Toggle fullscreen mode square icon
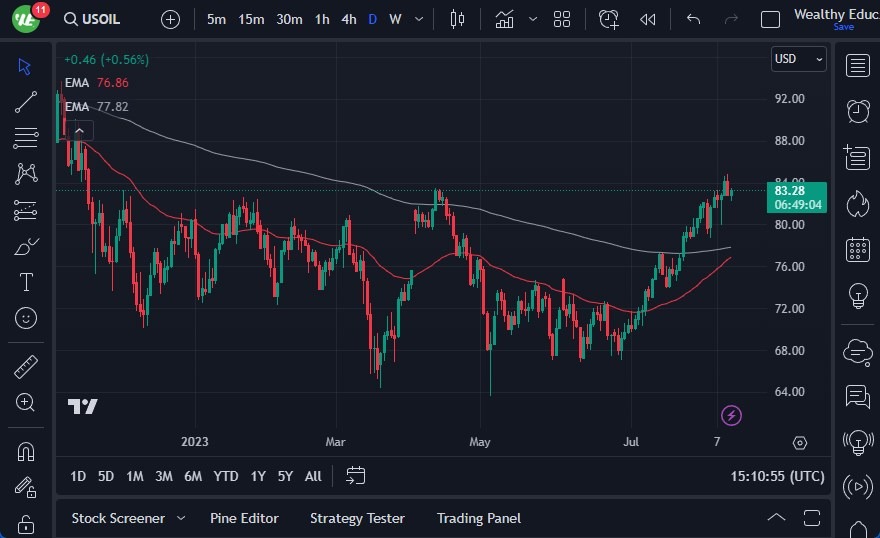 click(770, 19)
